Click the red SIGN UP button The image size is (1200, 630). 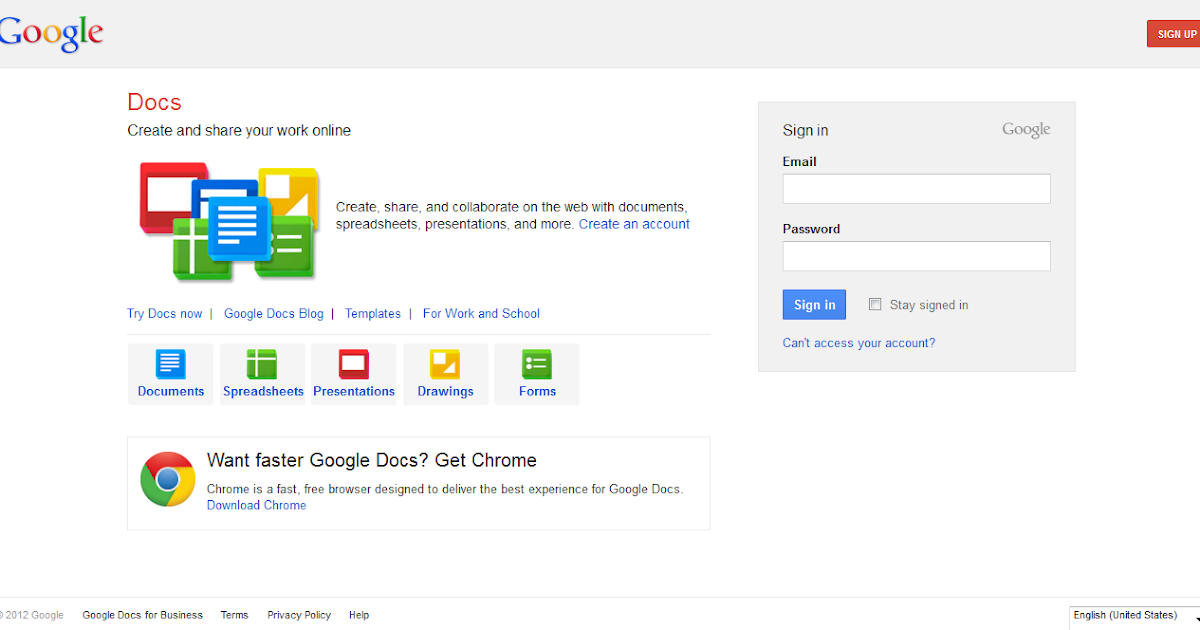click(1176, 34)
